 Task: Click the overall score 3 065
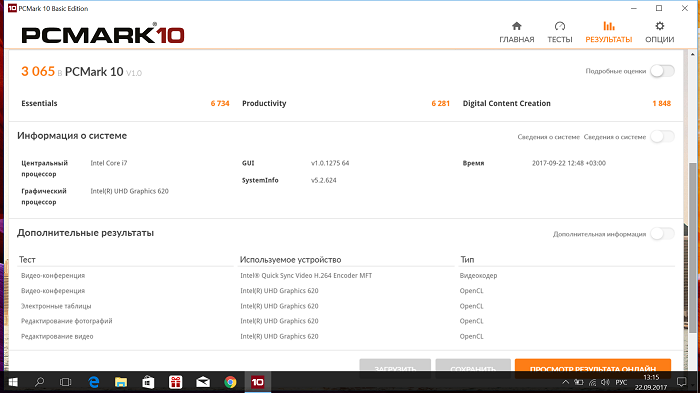pyautogui.click(x=38, y=71)
